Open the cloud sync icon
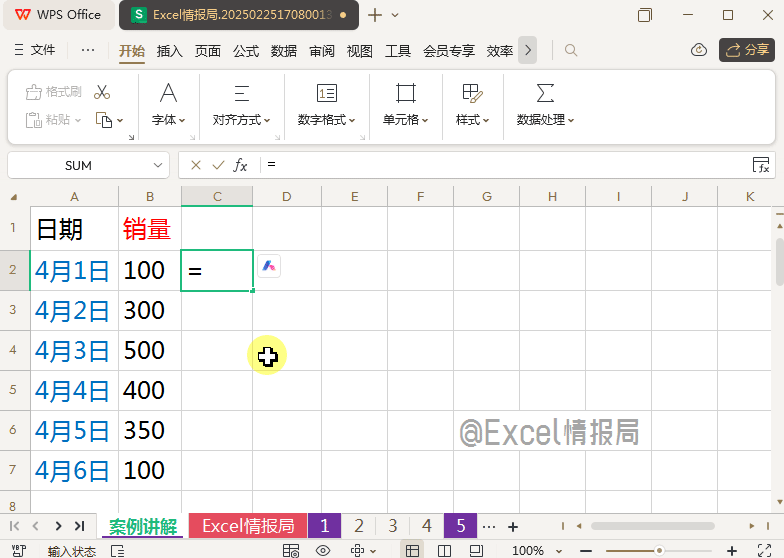This screenshot has width=784, height=558. click(699, 50)
